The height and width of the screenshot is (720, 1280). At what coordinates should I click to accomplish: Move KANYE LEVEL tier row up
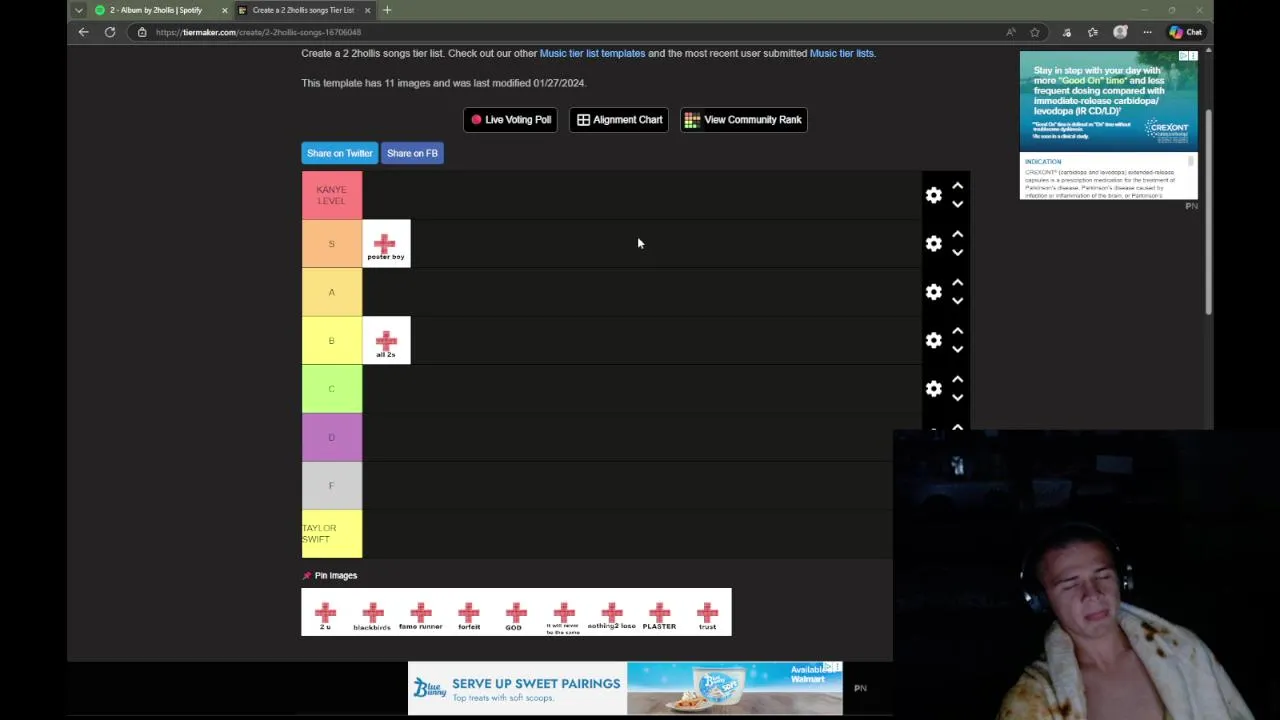click(957, 186)
